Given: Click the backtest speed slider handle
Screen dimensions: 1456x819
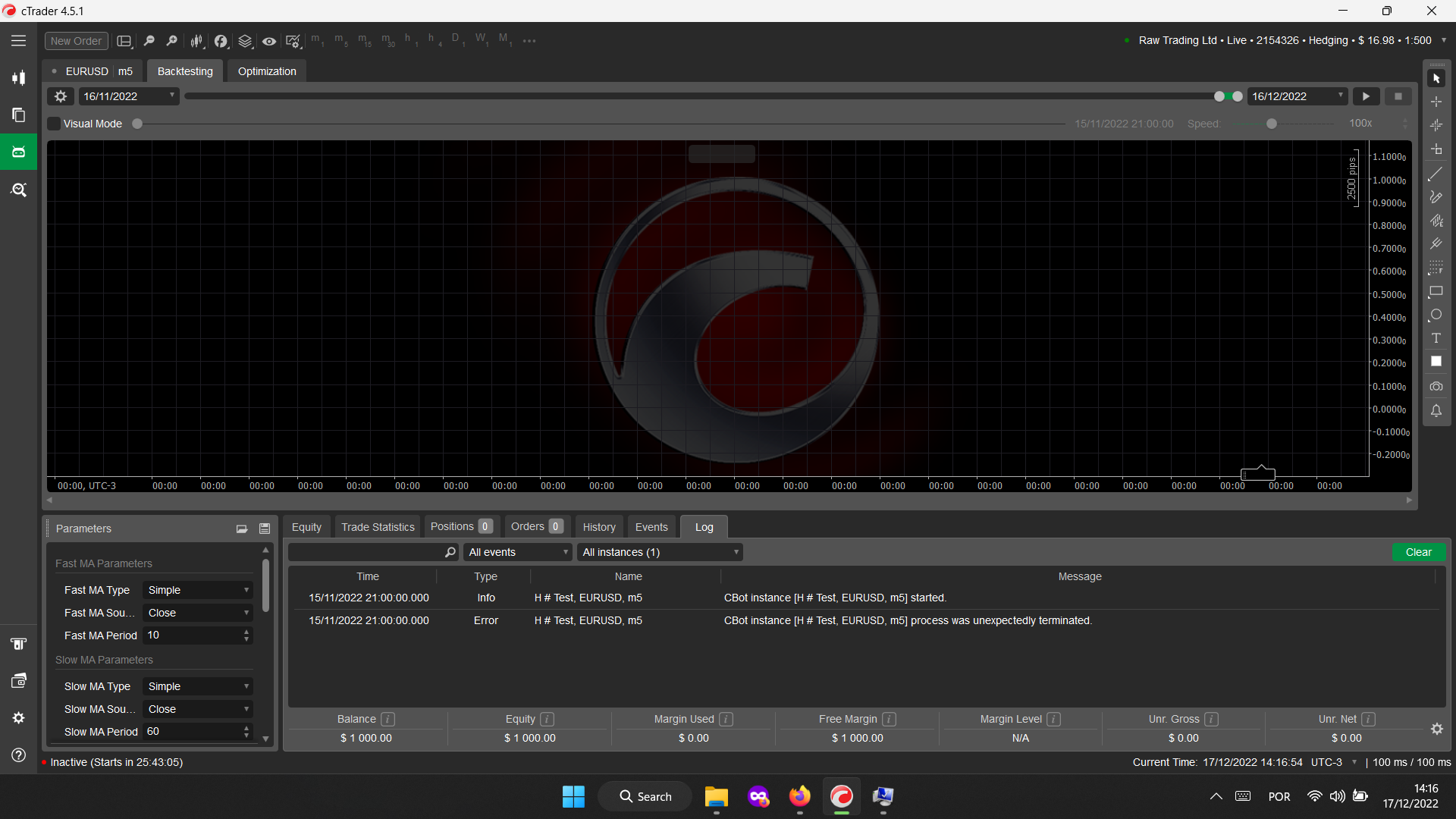Looking at the screenshot, I should (x=1272, y=124).
